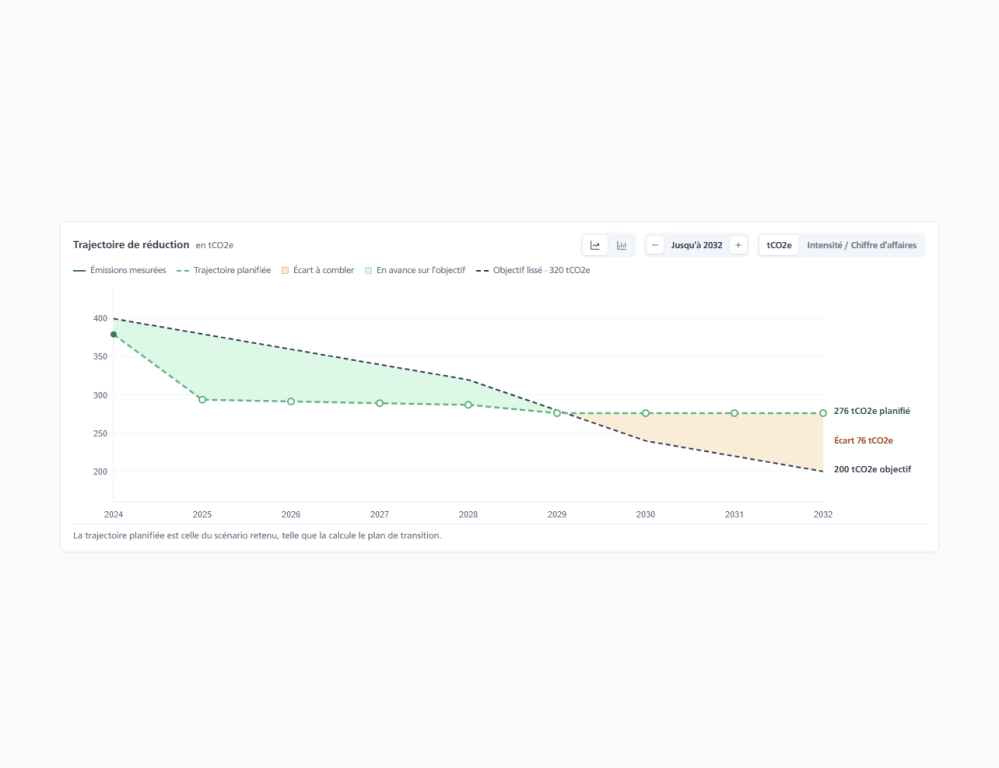Toggle Objectif lissé · 320 tCO2e legend entry
The image size is (999, 768).
point(533,270)
